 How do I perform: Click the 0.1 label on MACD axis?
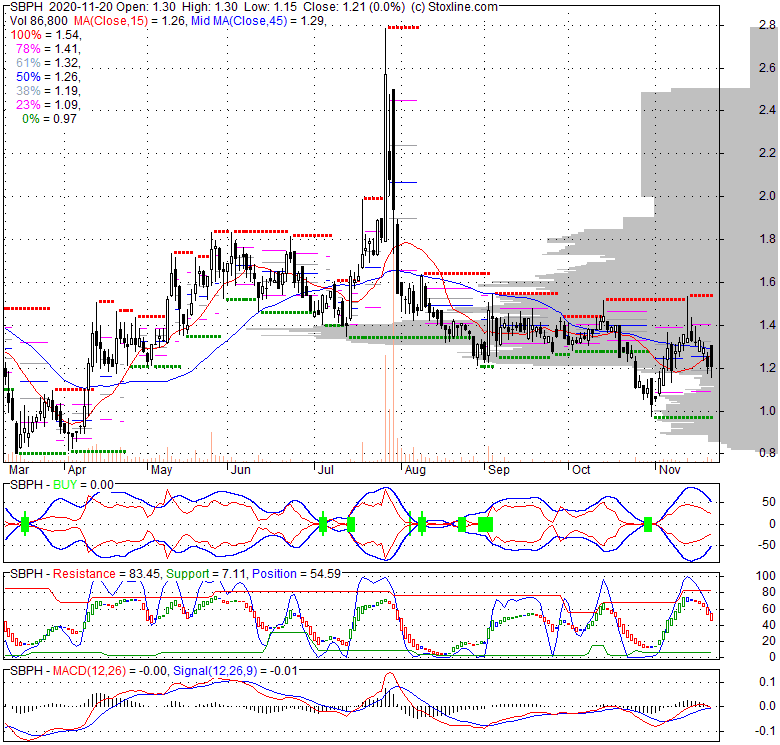click(767, 682)
